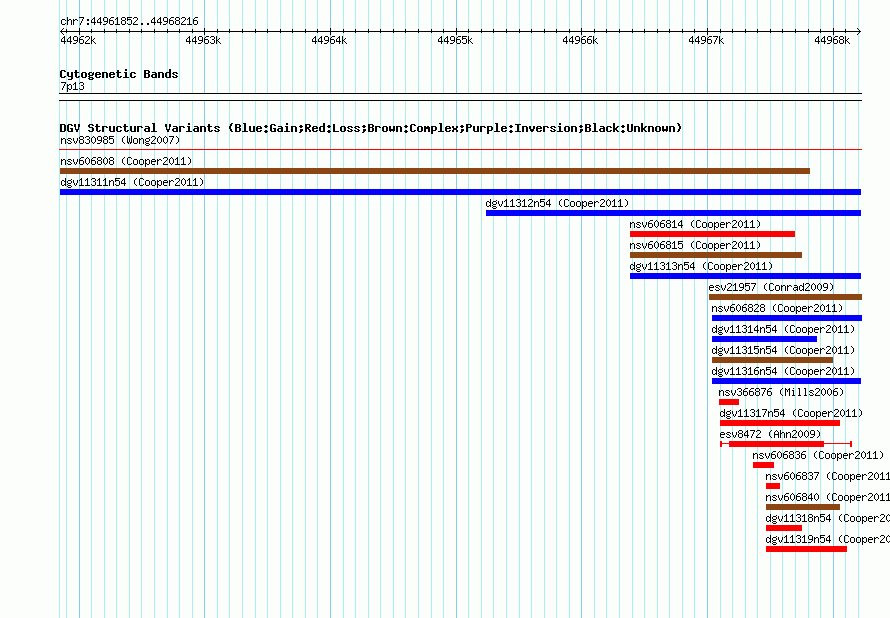Select the dgv11313n54 blue gain bar

point(745,276)
